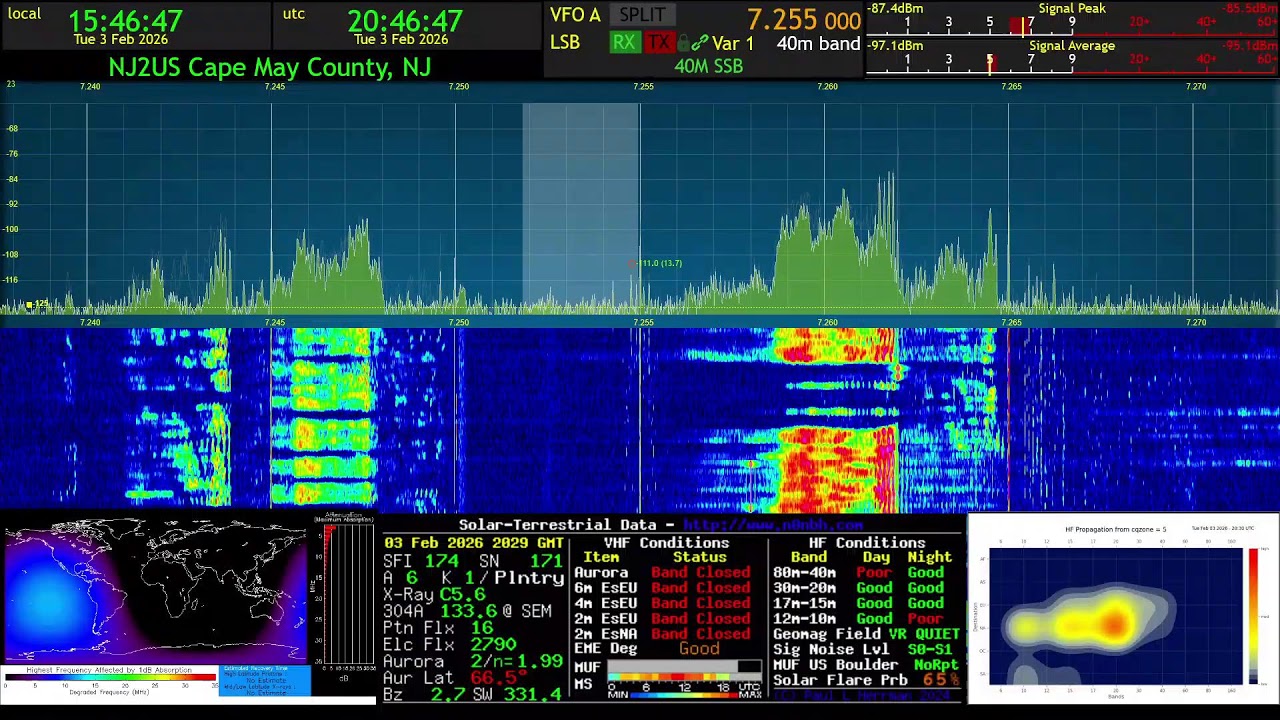Click the SW value 331.4
This screenshot has width=1280, height=720.
coord(532,694)
